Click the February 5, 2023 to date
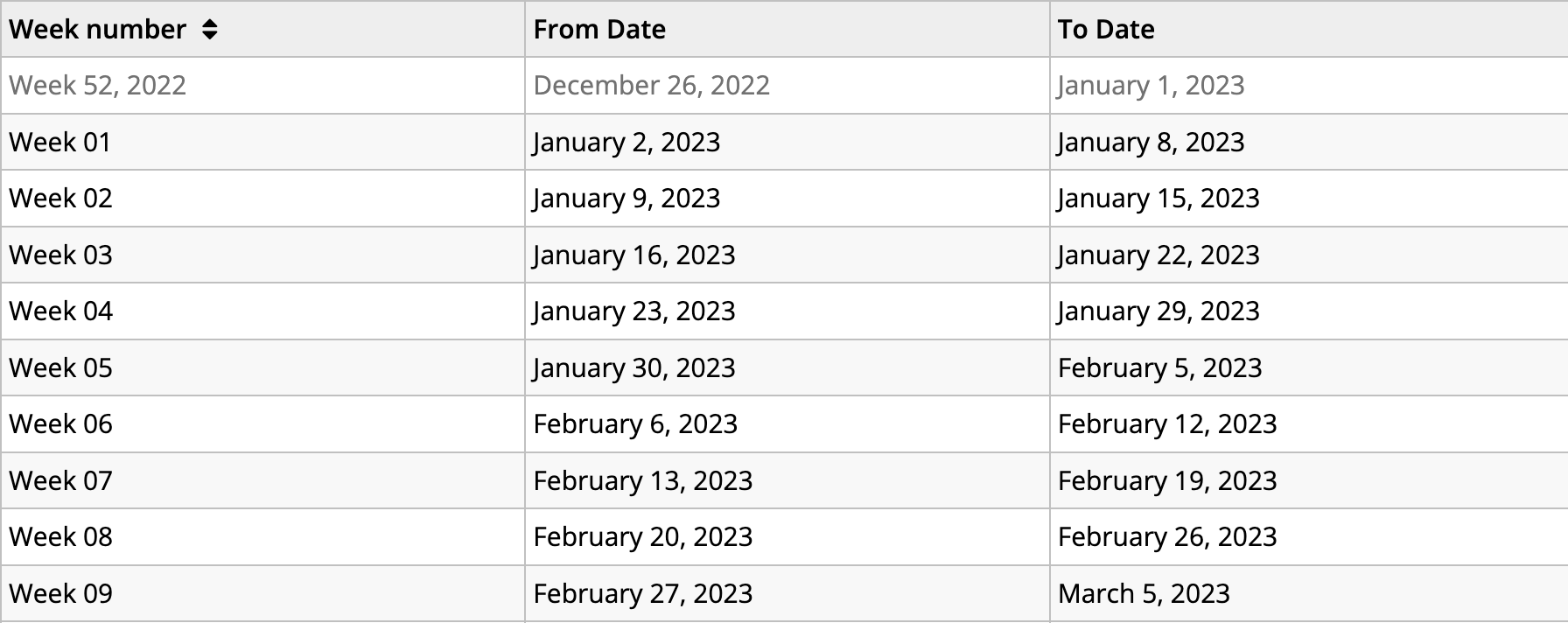 [1159, 367]
